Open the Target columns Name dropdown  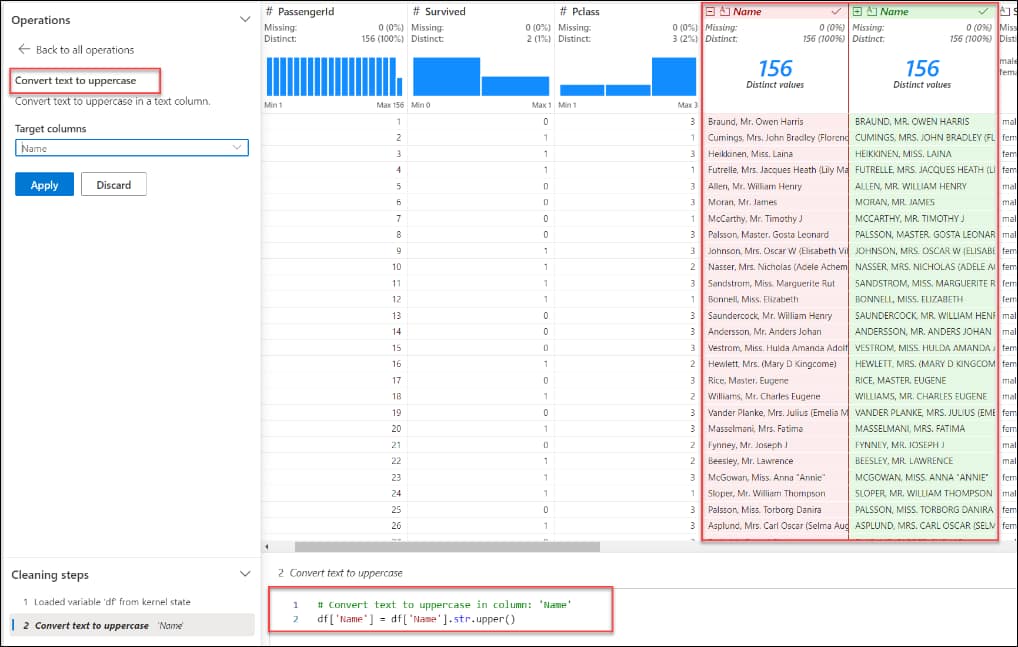coord(234,146)
